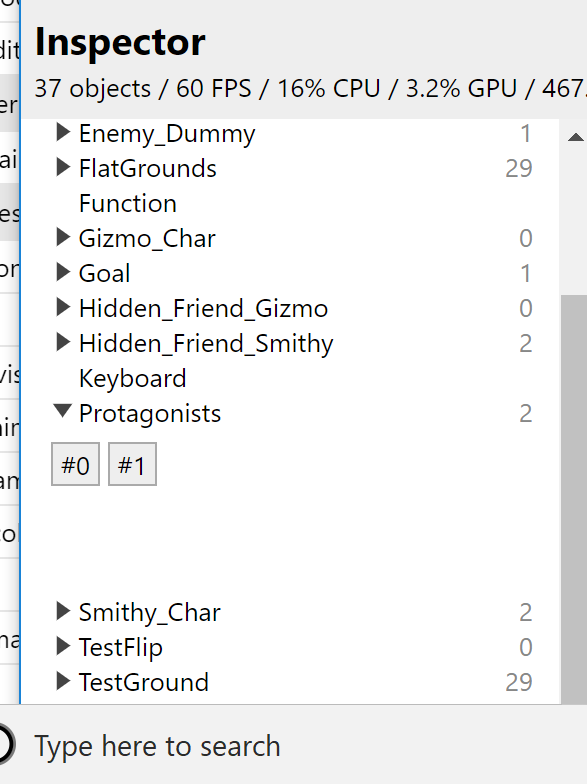Expand the FlatGrounds object entry

point(63,168)
